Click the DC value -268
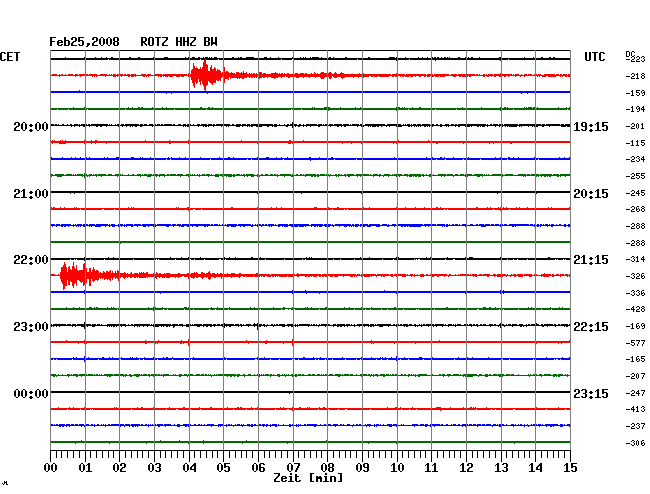The height and width of the screenshot is (494, 650). click(x=635, y=209)
